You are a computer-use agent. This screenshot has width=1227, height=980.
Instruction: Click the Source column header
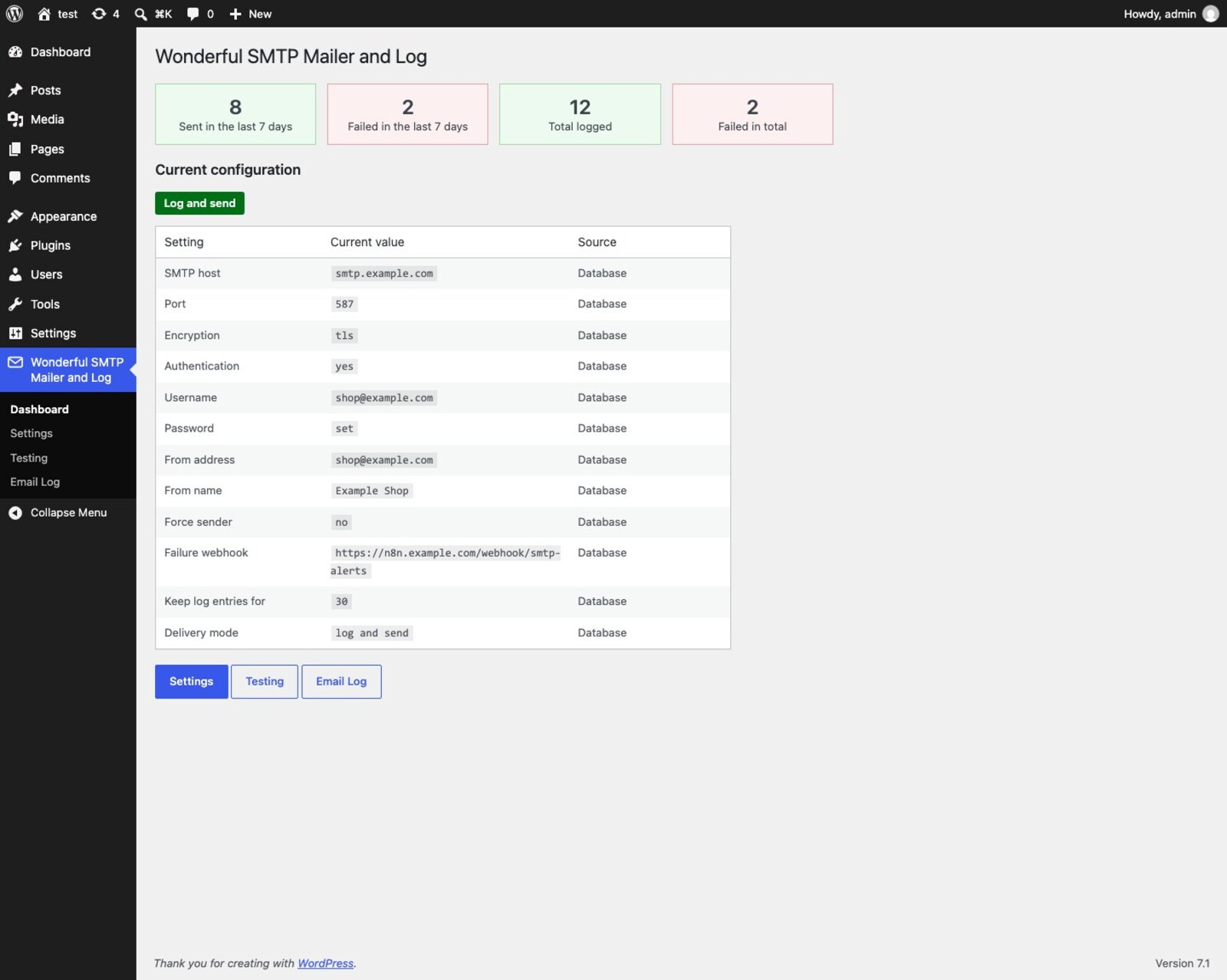click(597, 242)
